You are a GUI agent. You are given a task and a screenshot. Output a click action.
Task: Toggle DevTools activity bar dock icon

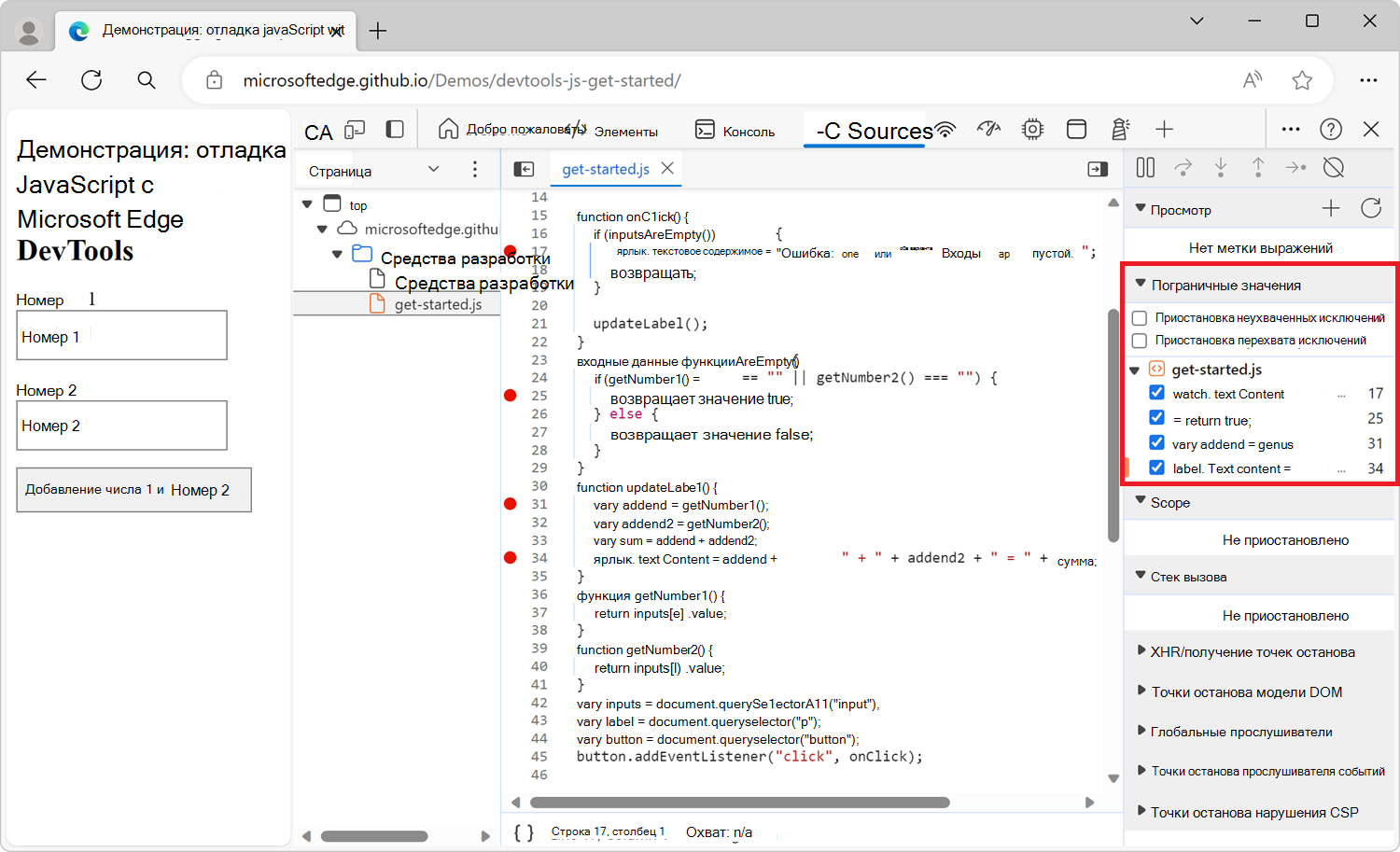[x=395, y=129]
